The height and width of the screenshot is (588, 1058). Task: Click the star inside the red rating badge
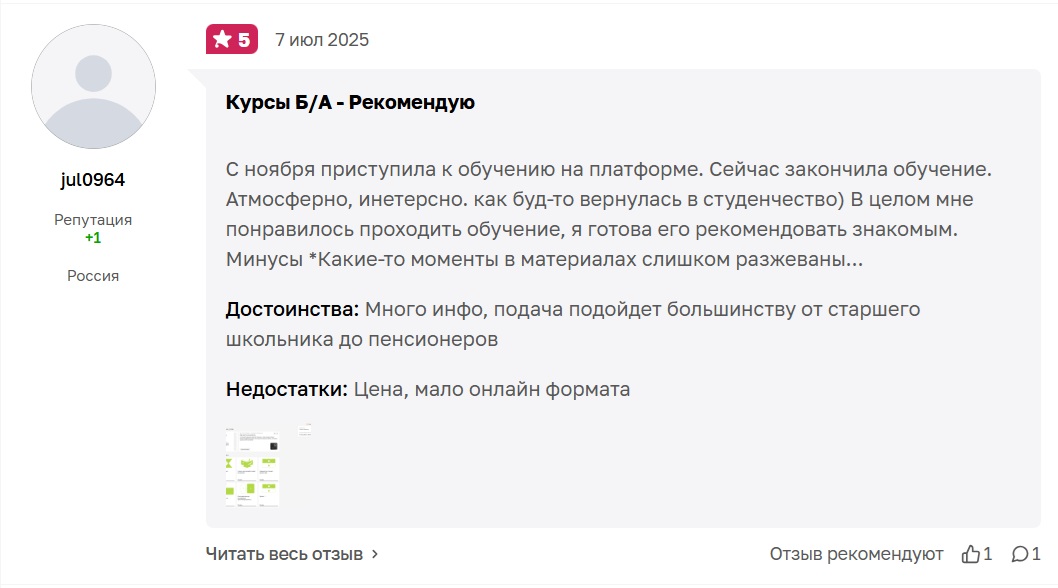(x=222, y=39)
